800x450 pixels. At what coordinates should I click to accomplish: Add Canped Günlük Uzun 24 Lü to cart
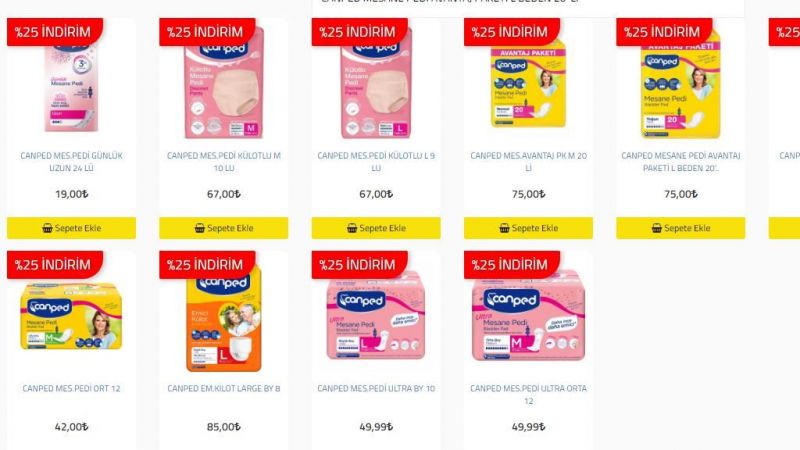coord(71,228)
